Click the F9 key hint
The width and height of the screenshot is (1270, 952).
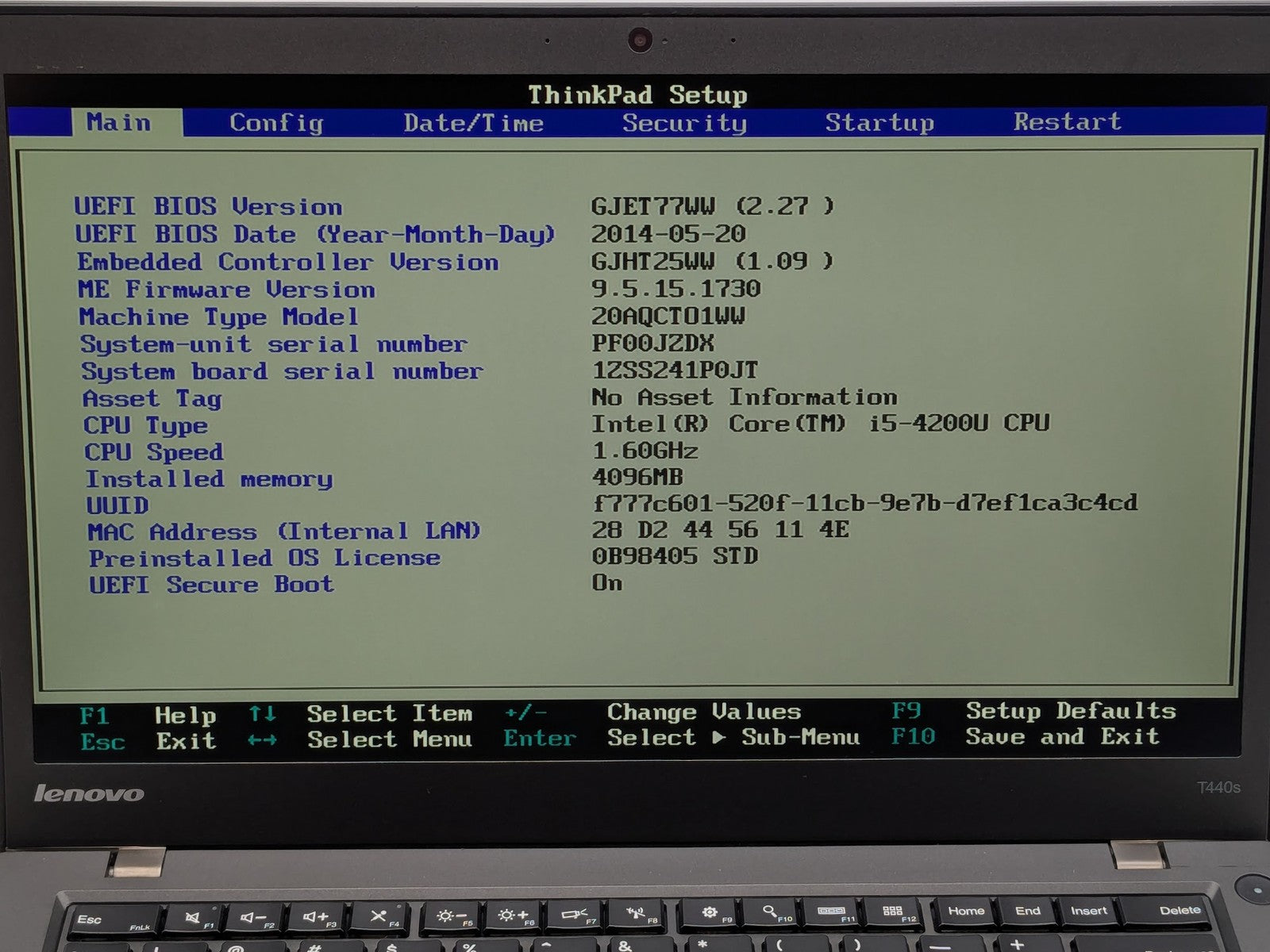coord(906,711)
